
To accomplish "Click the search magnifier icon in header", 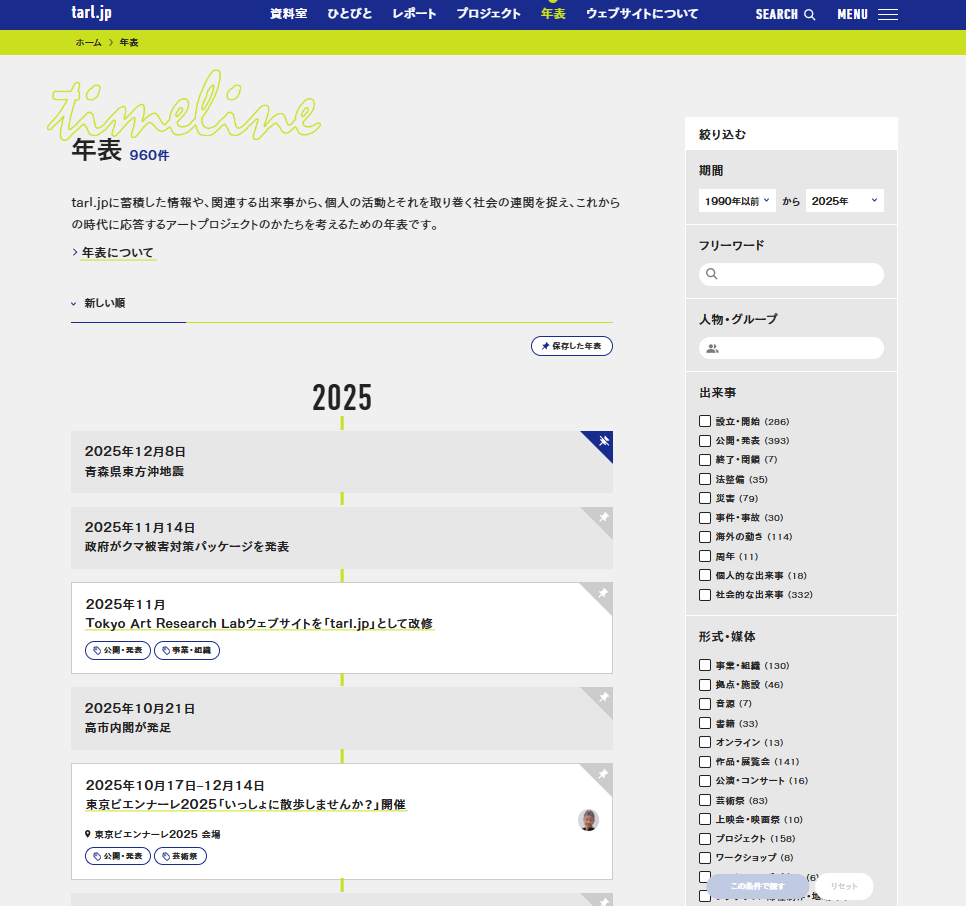I will pyautogui.click(x=810, y=14).
